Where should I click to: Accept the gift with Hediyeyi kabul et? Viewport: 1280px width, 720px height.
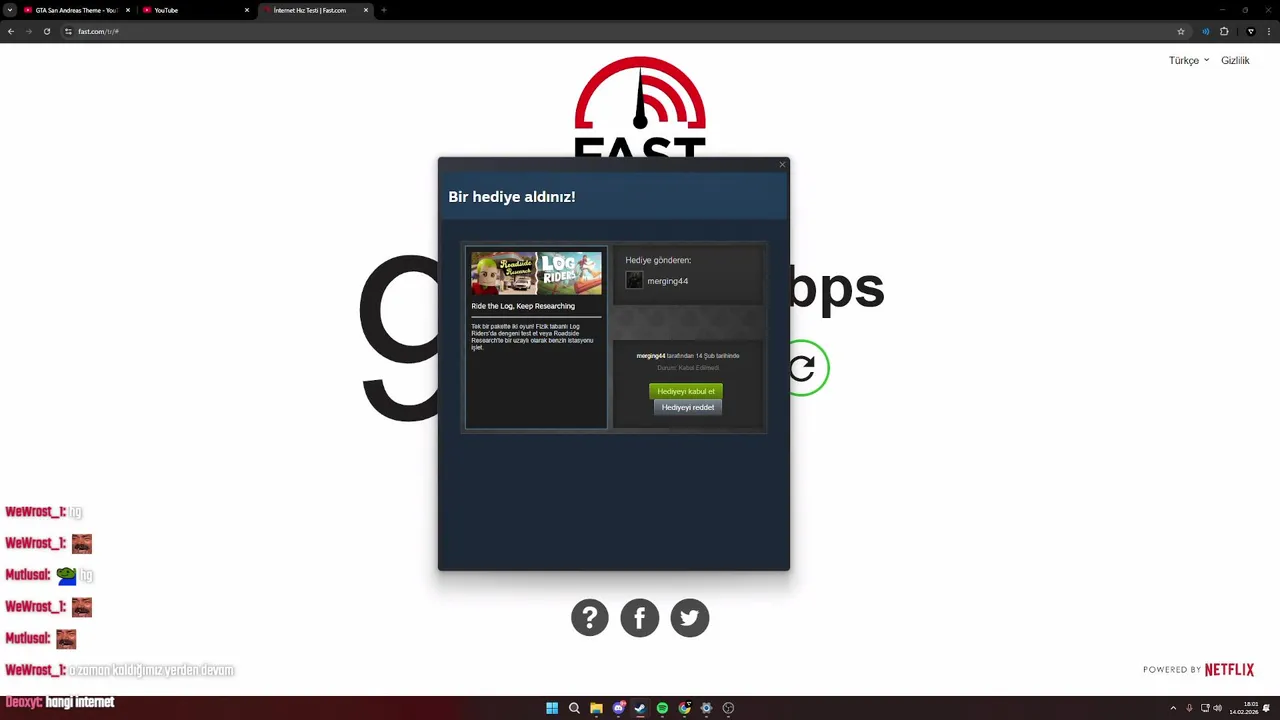click(686, 391)
